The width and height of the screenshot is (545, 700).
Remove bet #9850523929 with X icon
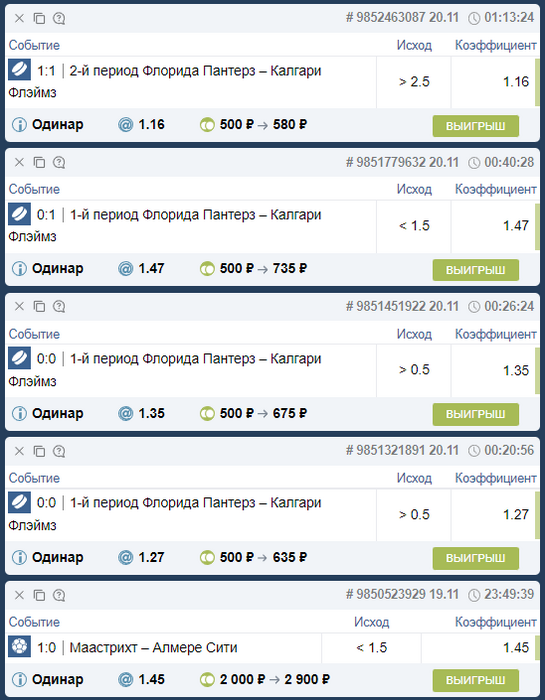coord(19,595)
